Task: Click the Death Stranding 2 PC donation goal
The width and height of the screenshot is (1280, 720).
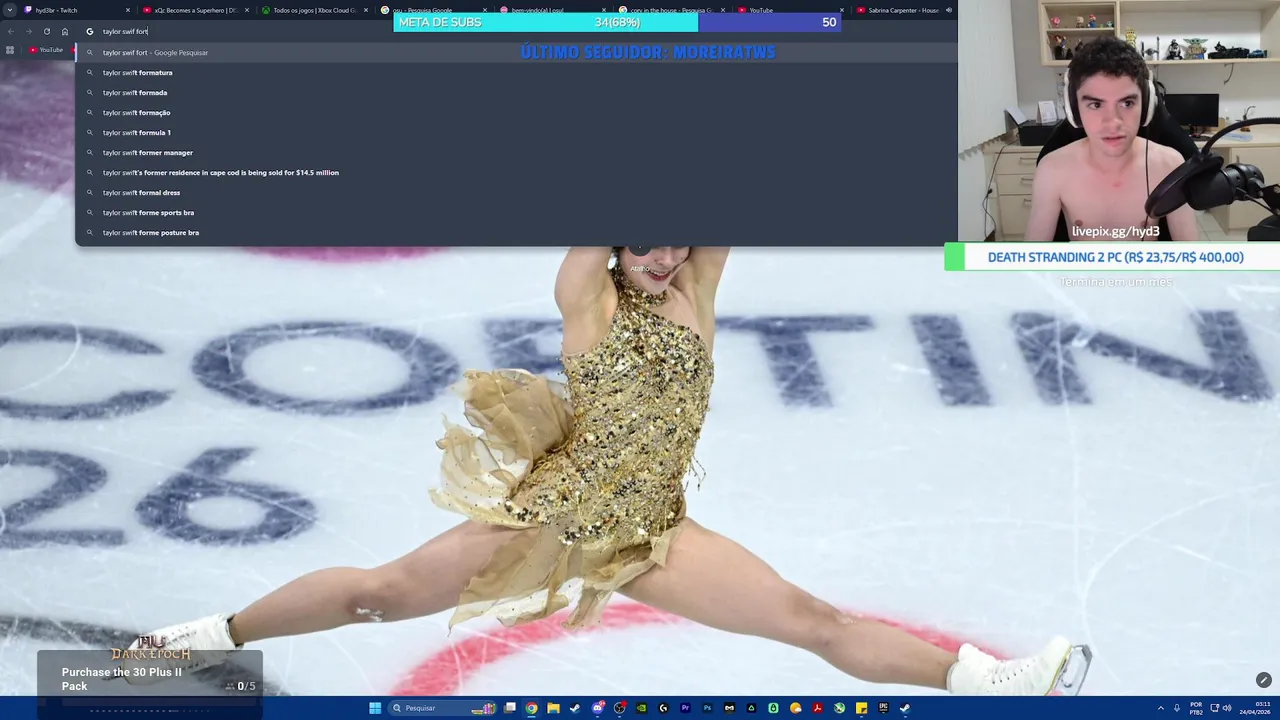Action: coord(1112,257)
